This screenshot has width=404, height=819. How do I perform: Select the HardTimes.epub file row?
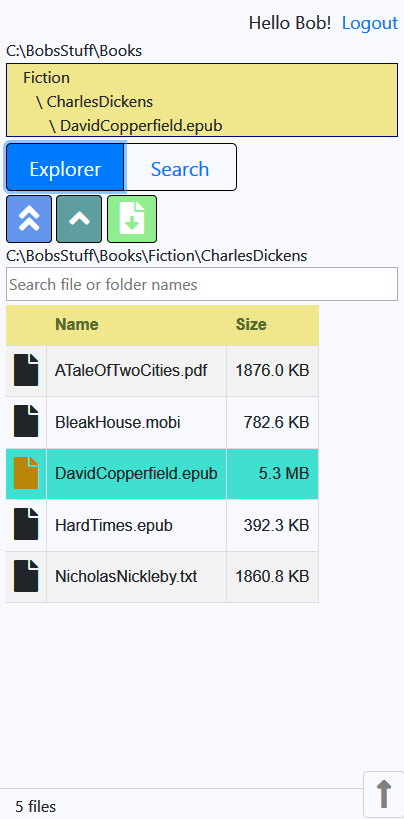[162, 525]
